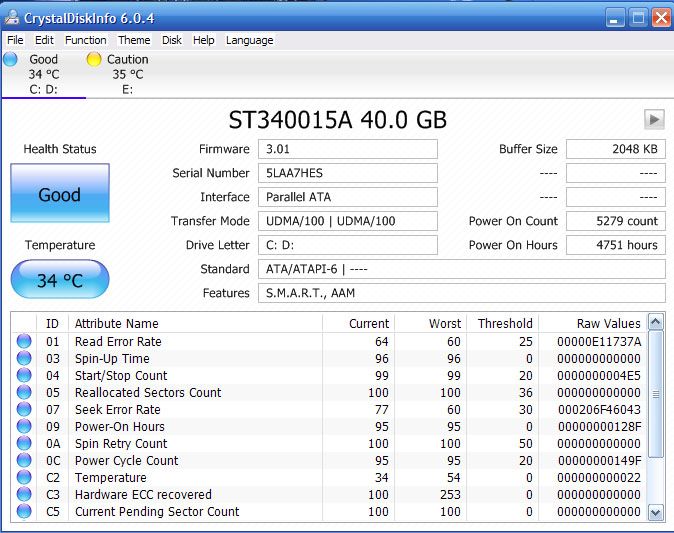674x533 pixels.
Task: Click status orb for Spin-Up Time
Action: (x=24, y=358)
